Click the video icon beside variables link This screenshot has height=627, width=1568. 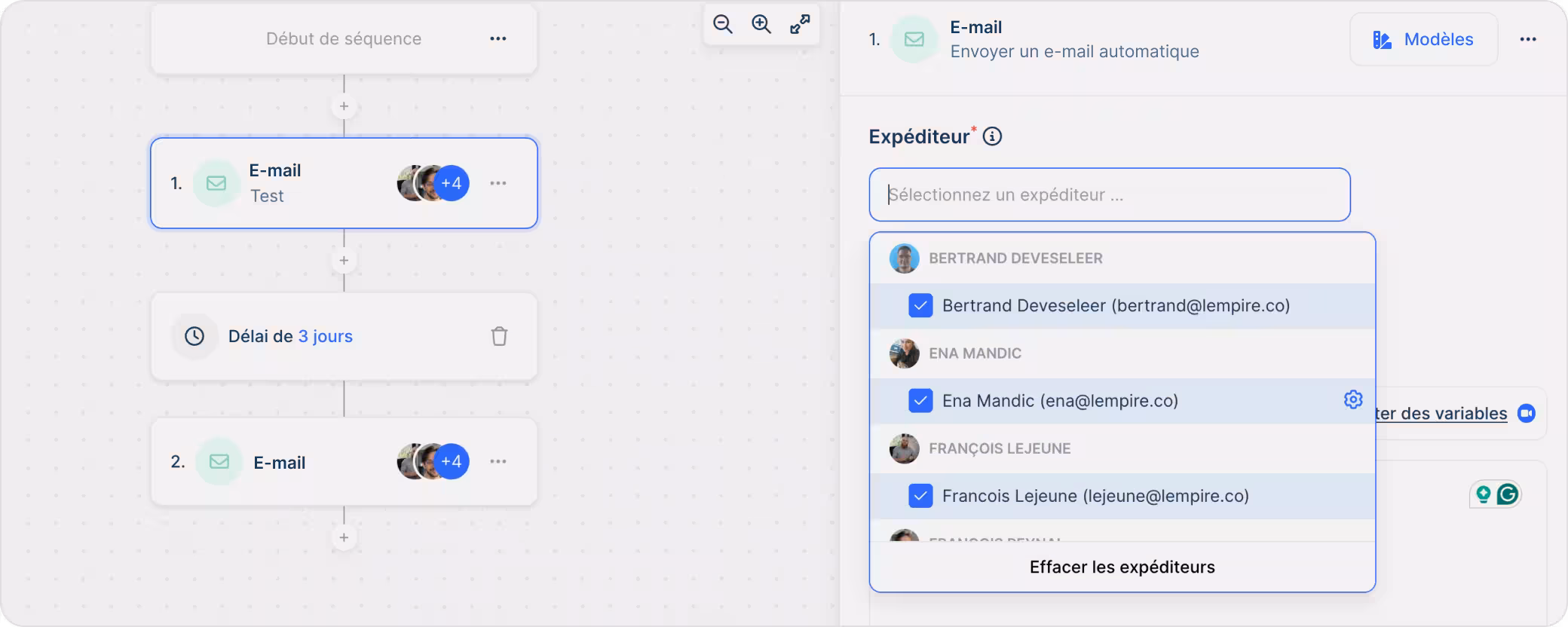(x=1527, y=413)
